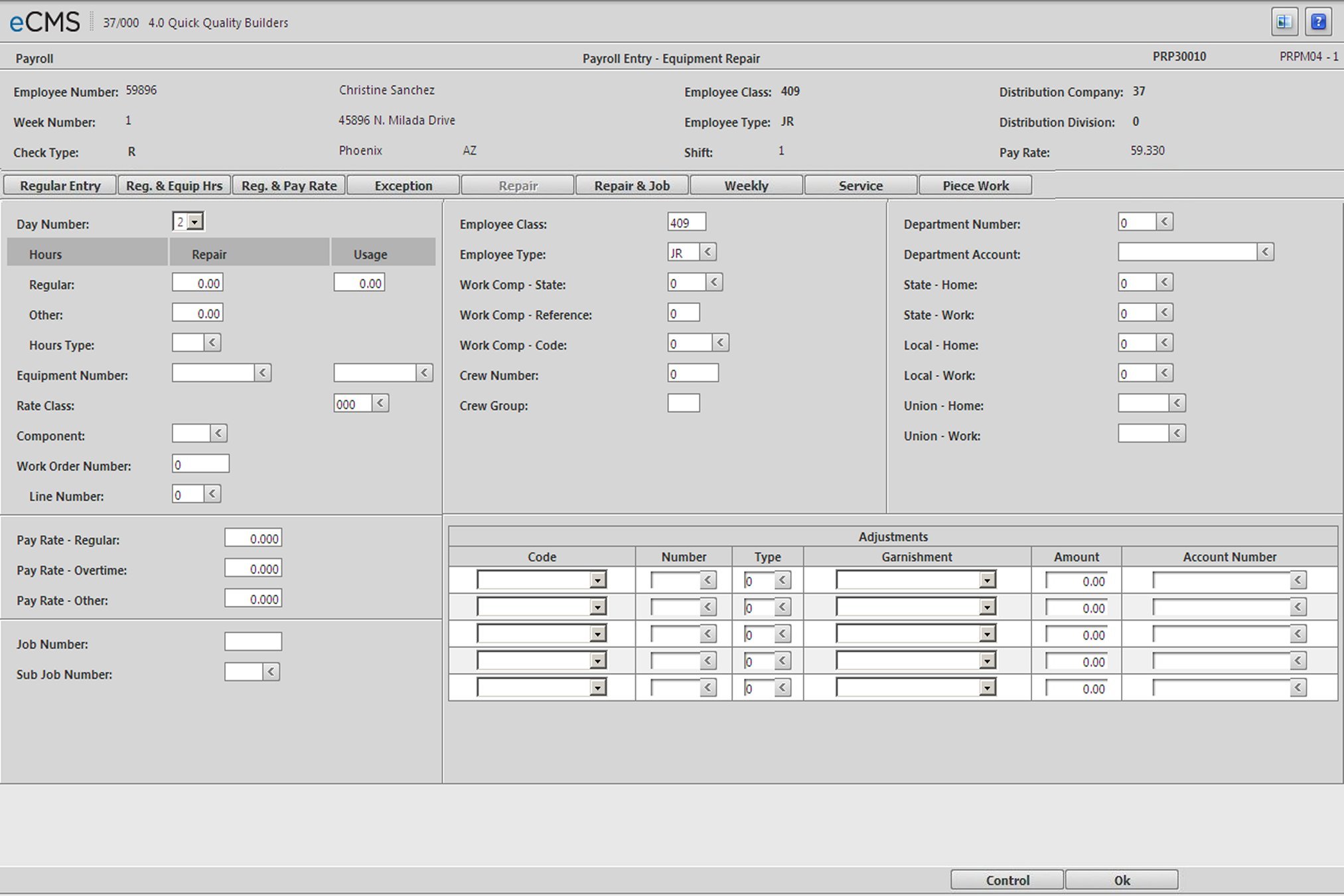The height and width of the screenshot is (896, 1344).
Task: Focus the Crew Group field
Action: pos(684,404)
